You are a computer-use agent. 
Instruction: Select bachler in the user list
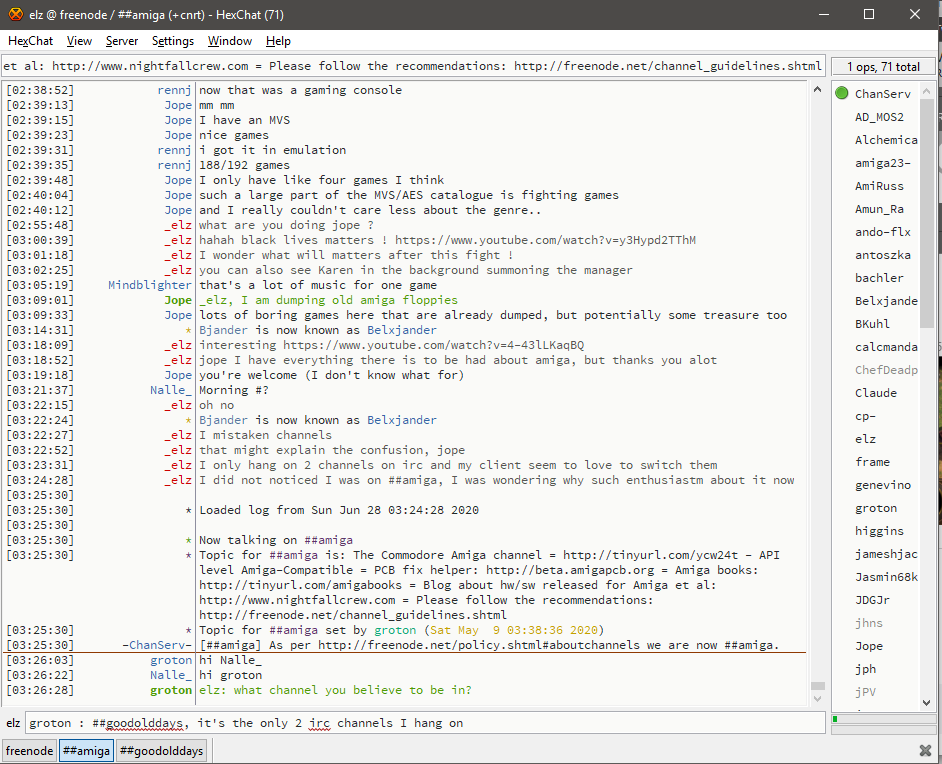[879, 278]
